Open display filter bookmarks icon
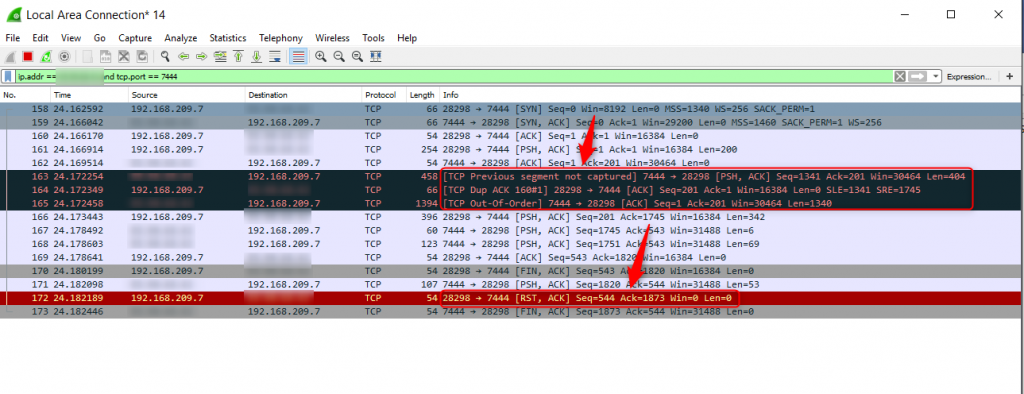The image size is (1024, 394). [x=8, y=76]
